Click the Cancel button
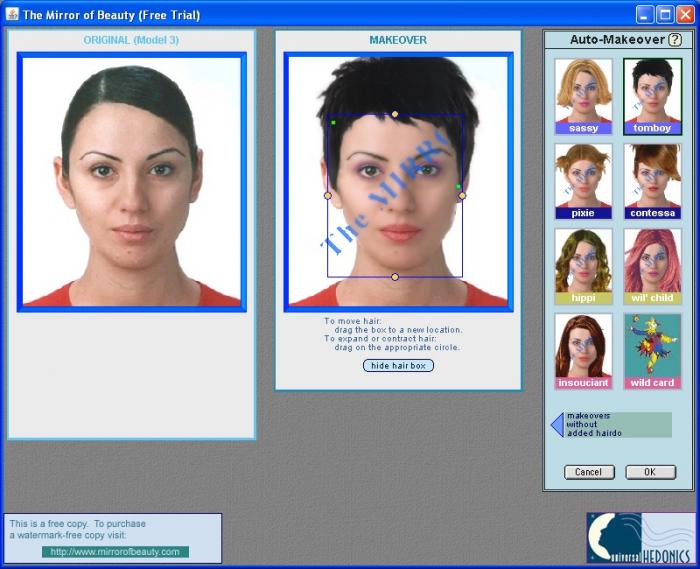The image size is (700, 569). (x=589, y=472)
